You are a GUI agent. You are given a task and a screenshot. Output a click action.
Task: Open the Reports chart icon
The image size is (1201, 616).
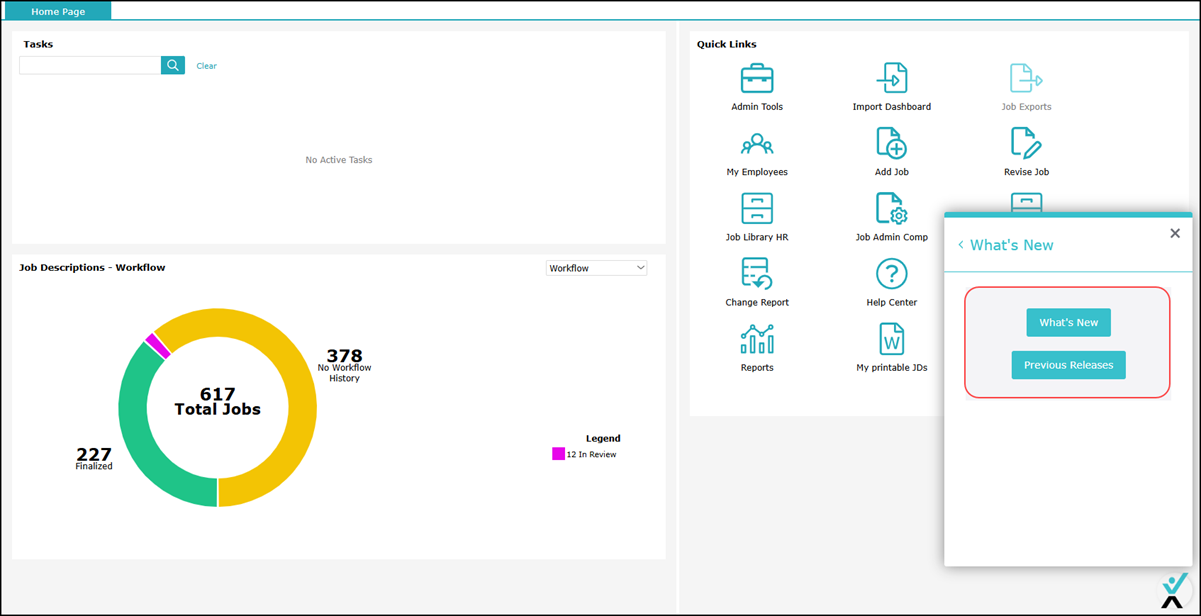[756, 340]
